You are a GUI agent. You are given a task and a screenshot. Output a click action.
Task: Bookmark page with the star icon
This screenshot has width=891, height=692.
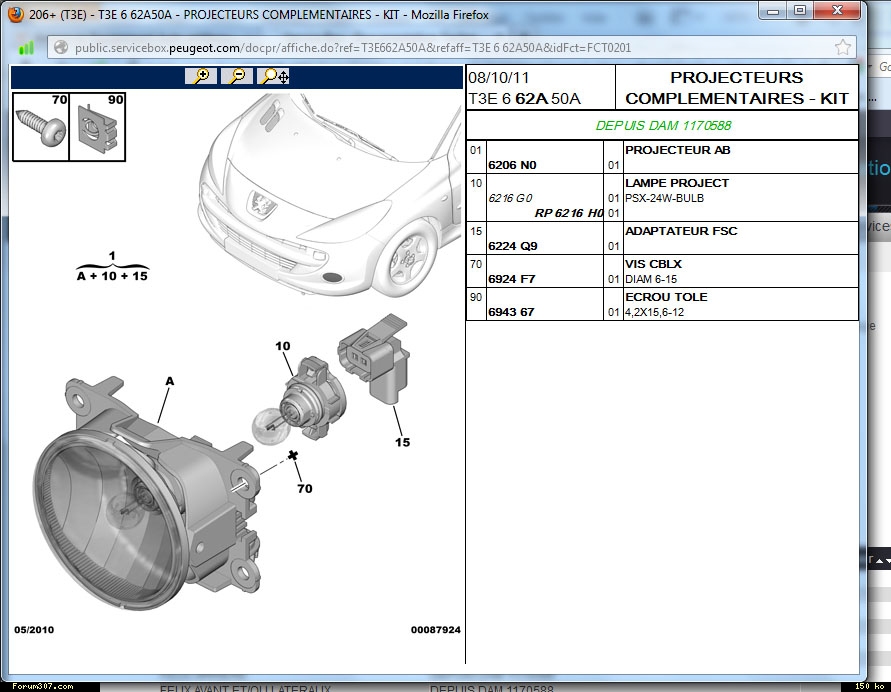(843, 48)
